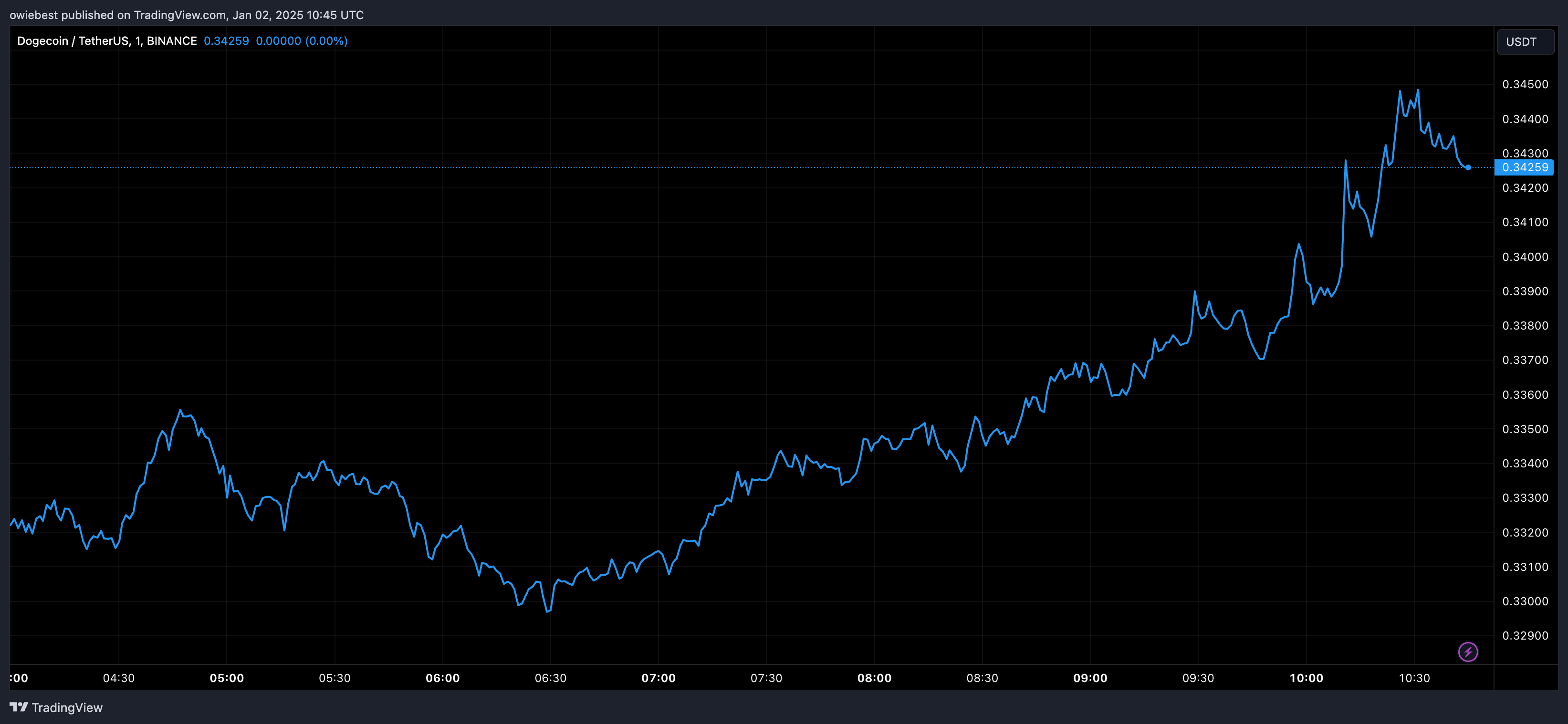The image size is (1568, 724).
Task: Click the 10:30 time axis label
Action: click(x=1414, y=678)
